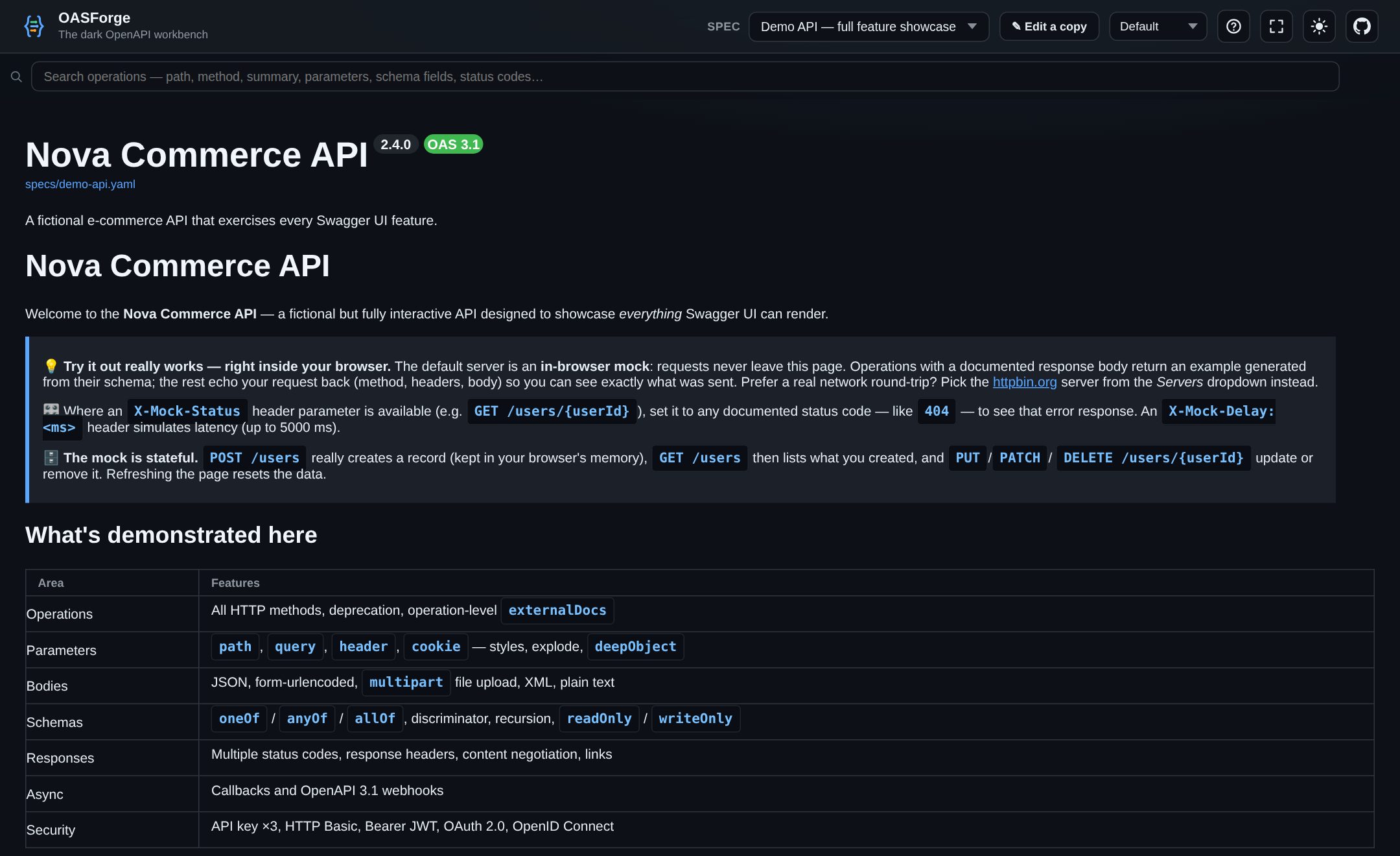Viewport: 1400px width, 856px height.
Task: Select the Operations table row label
Action: click(x=60, y=614)
